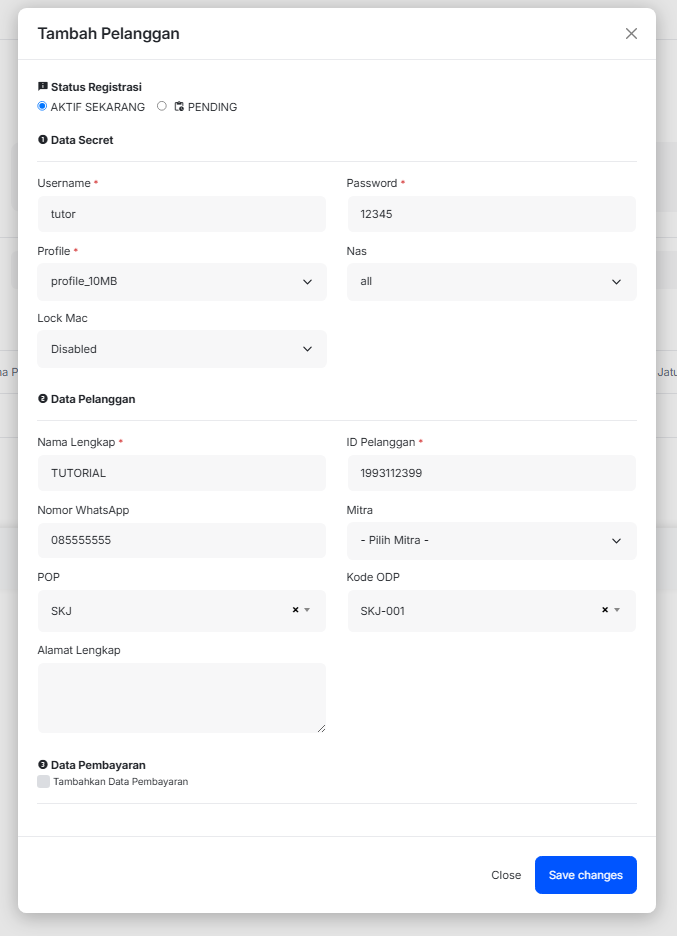Select the PENDING radio option
Viewport: 677px width, 936px height.
(x=162, y=106)
